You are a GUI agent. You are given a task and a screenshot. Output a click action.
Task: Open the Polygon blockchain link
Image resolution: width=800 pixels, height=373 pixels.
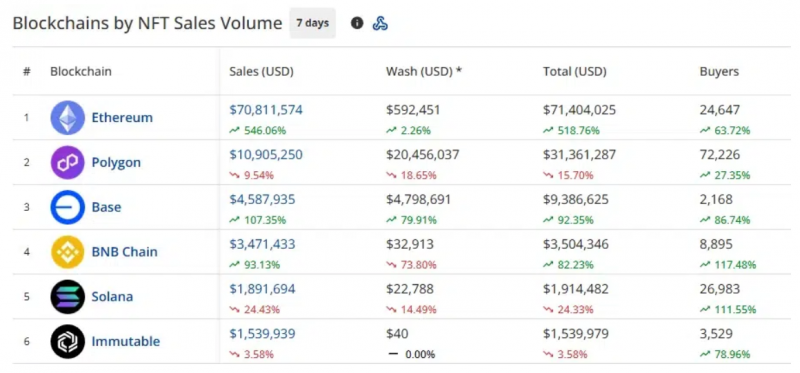tap(116, 162)
